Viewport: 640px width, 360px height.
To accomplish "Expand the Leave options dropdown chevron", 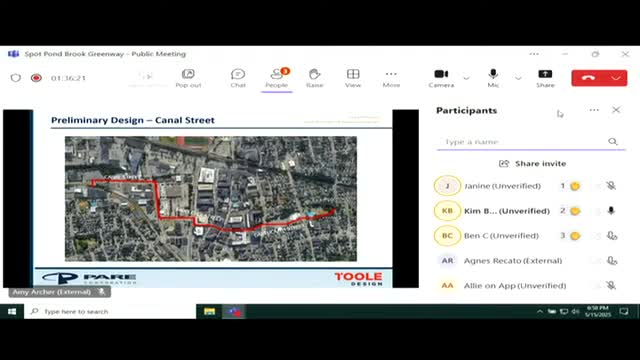I will (616, 78).
